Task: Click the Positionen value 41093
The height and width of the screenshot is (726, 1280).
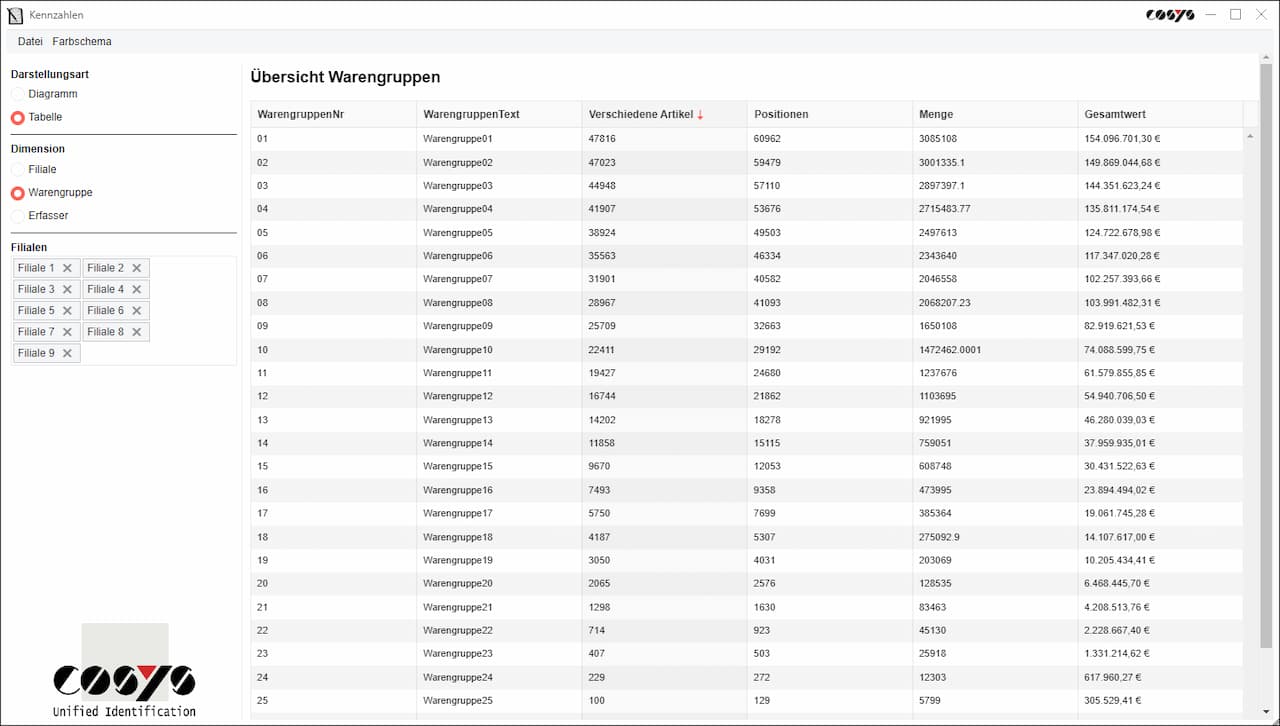Action: tap(767, 303)
